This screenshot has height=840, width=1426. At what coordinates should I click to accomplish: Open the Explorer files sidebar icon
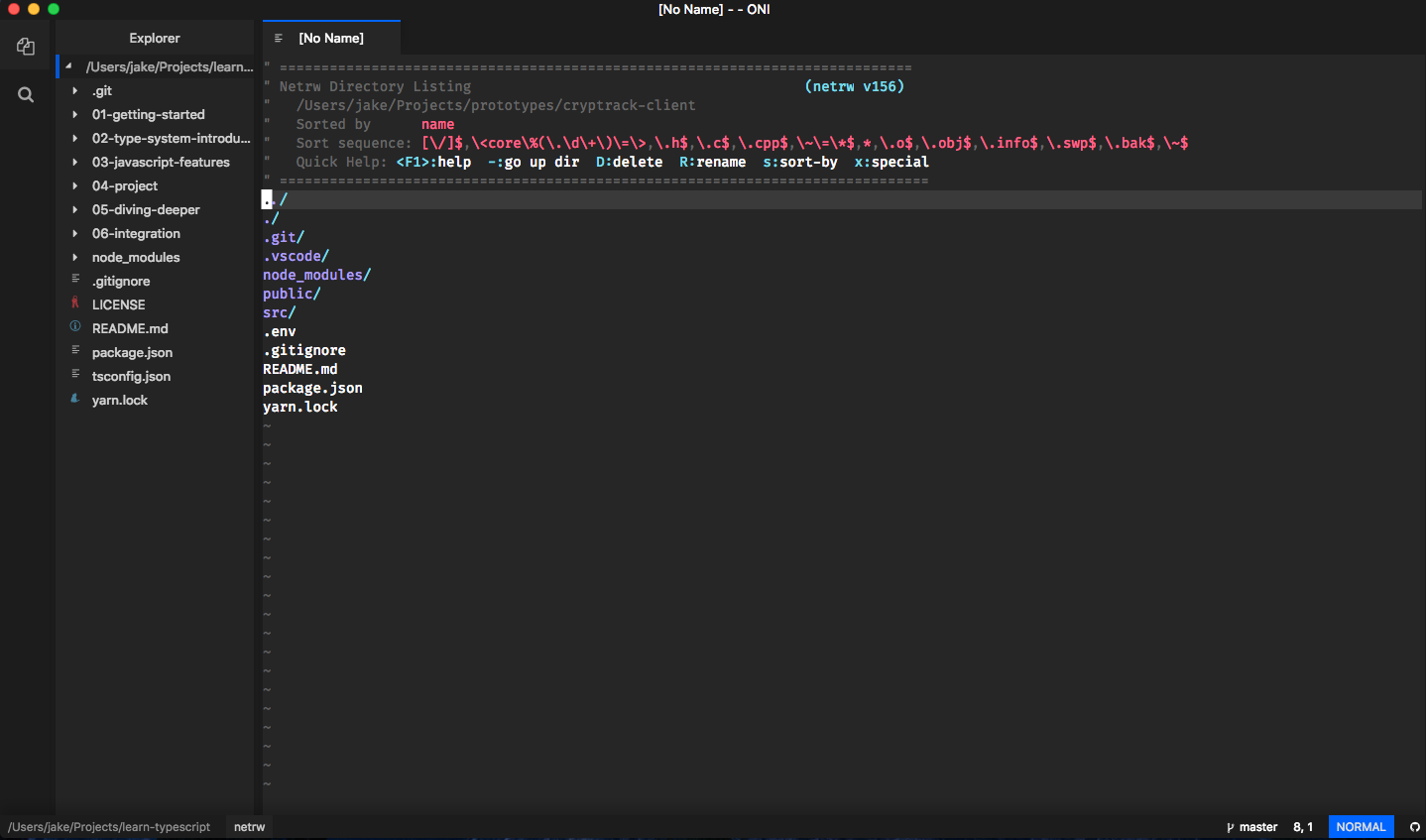click(x=26, y=47)
